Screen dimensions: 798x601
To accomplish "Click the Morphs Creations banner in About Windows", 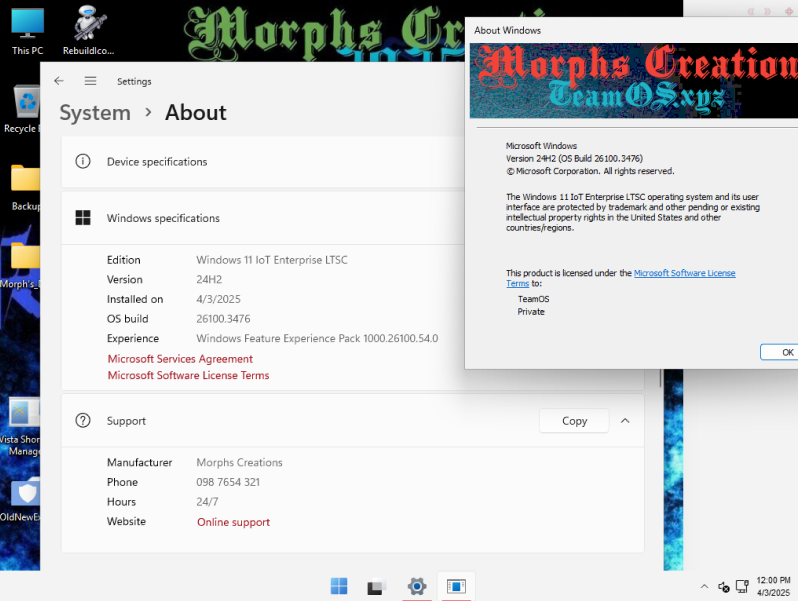I will 634,80.
